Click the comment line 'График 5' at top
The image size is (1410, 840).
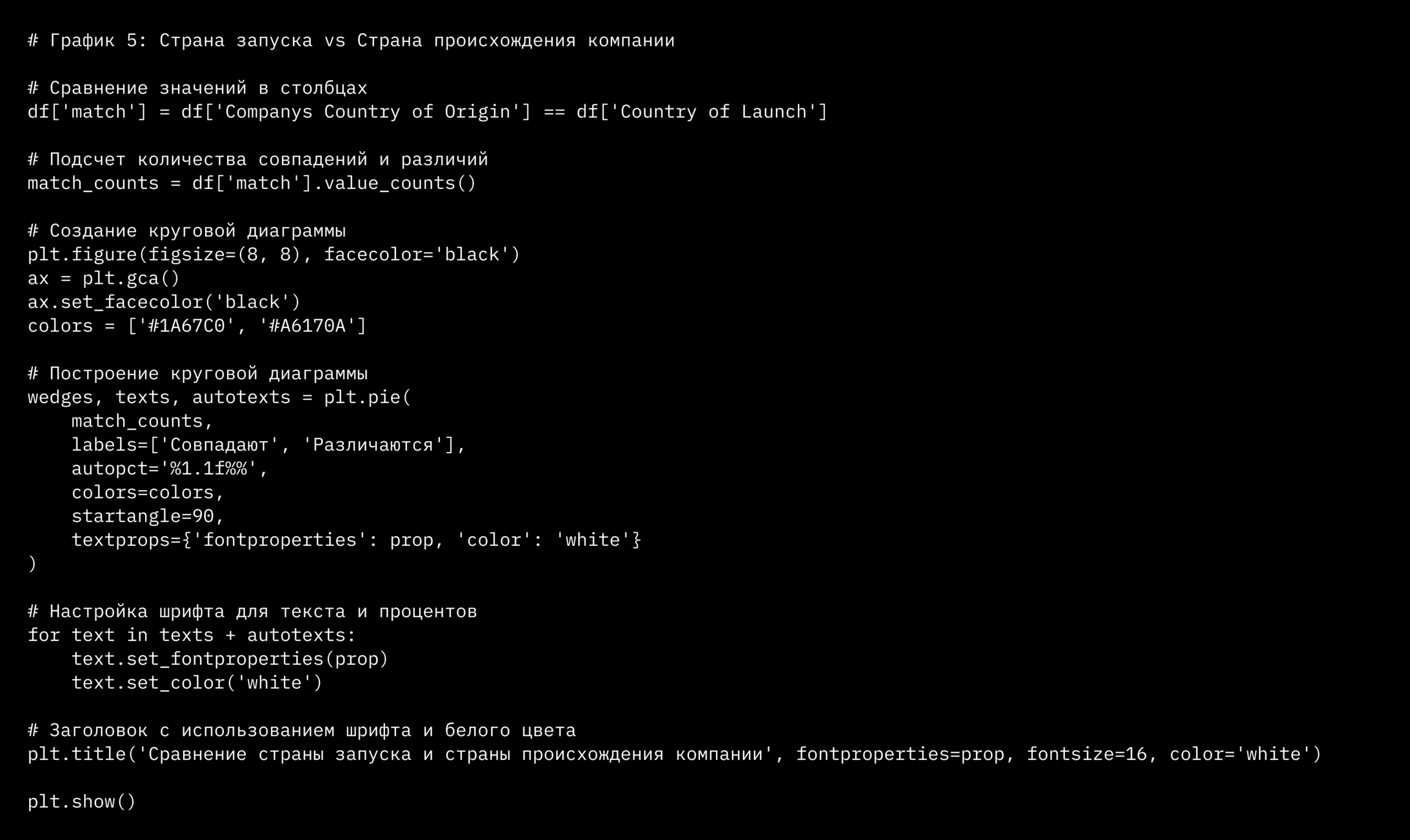click(351, 41)
